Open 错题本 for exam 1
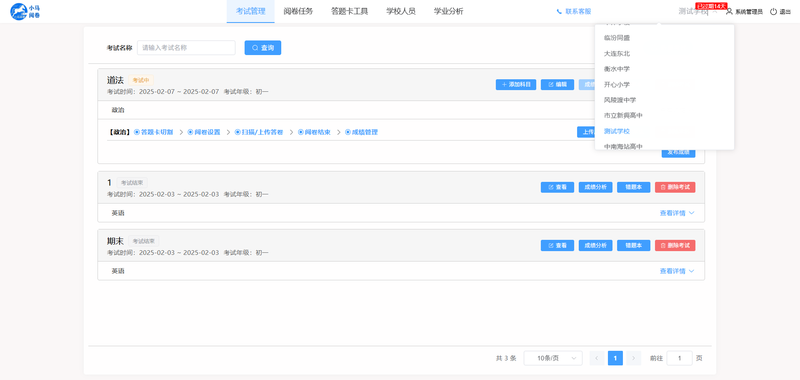 634,187
